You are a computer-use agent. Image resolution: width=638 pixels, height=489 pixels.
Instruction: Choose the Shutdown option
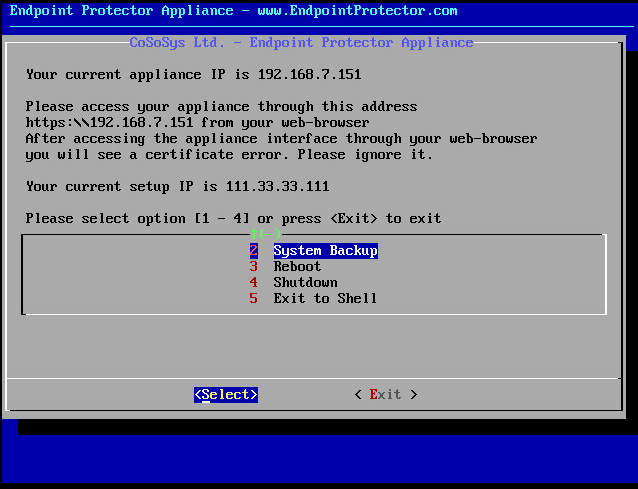305,282
